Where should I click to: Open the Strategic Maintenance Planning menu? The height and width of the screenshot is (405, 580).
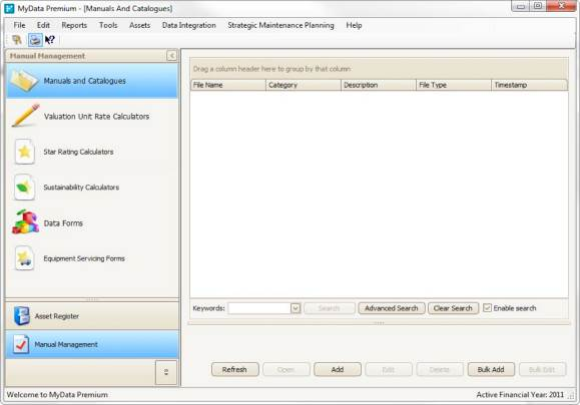click(281, 25)
